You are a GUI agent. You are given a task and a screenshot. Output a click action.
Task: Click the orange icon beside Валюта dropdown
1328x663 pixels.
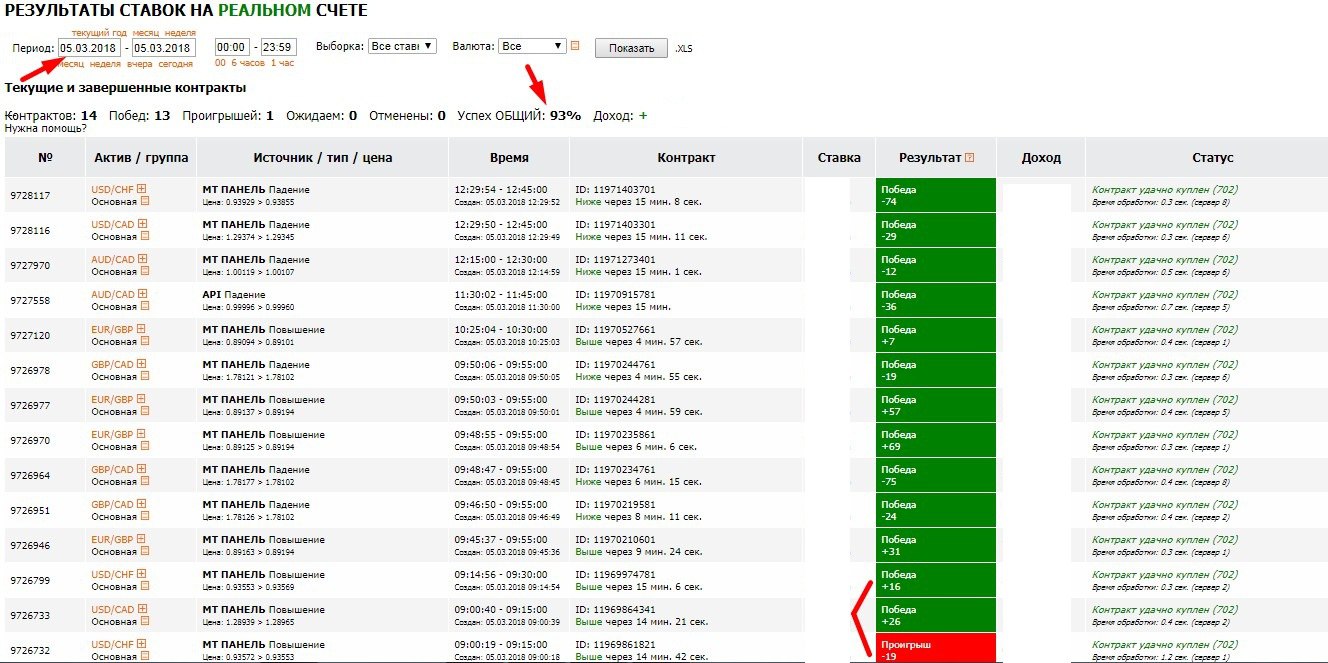click(575, 46)
